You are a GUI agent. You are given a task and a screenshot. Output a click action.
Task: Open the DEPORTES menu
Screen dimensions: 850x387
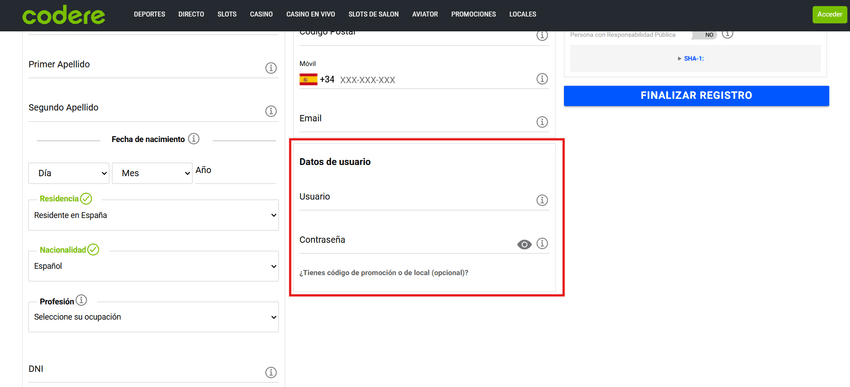click(x=150, y=15)
